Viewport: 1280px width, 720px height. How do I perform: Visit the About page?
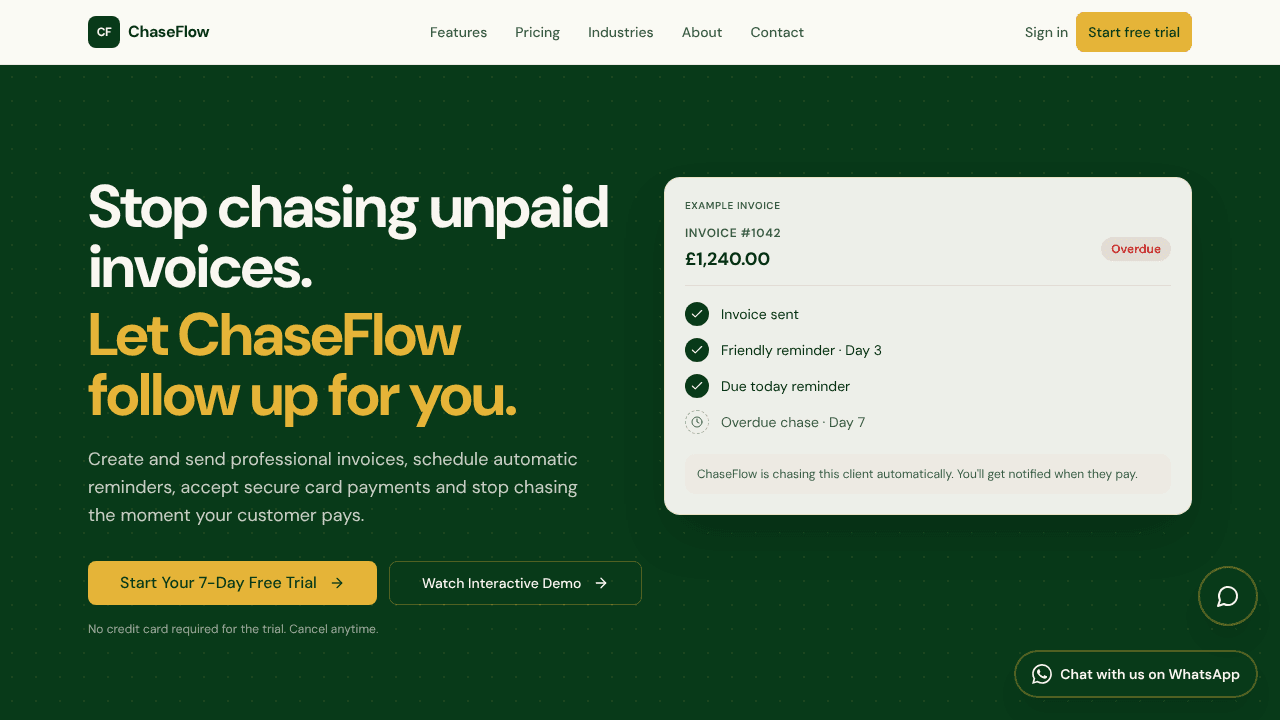tap(702, 32)
